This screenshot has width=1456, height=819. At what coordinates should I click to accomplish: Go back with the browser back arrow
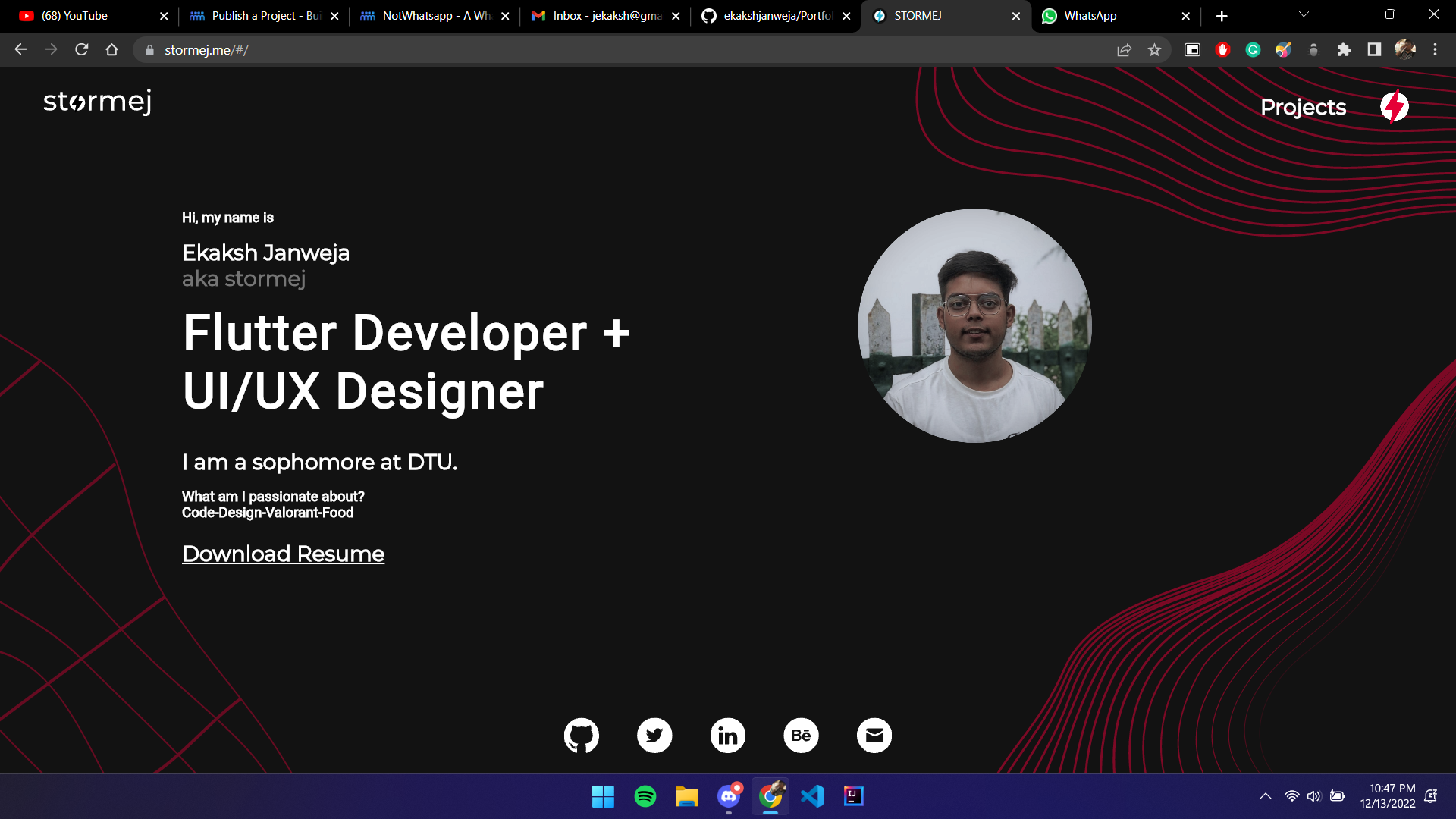pos(20,49)
